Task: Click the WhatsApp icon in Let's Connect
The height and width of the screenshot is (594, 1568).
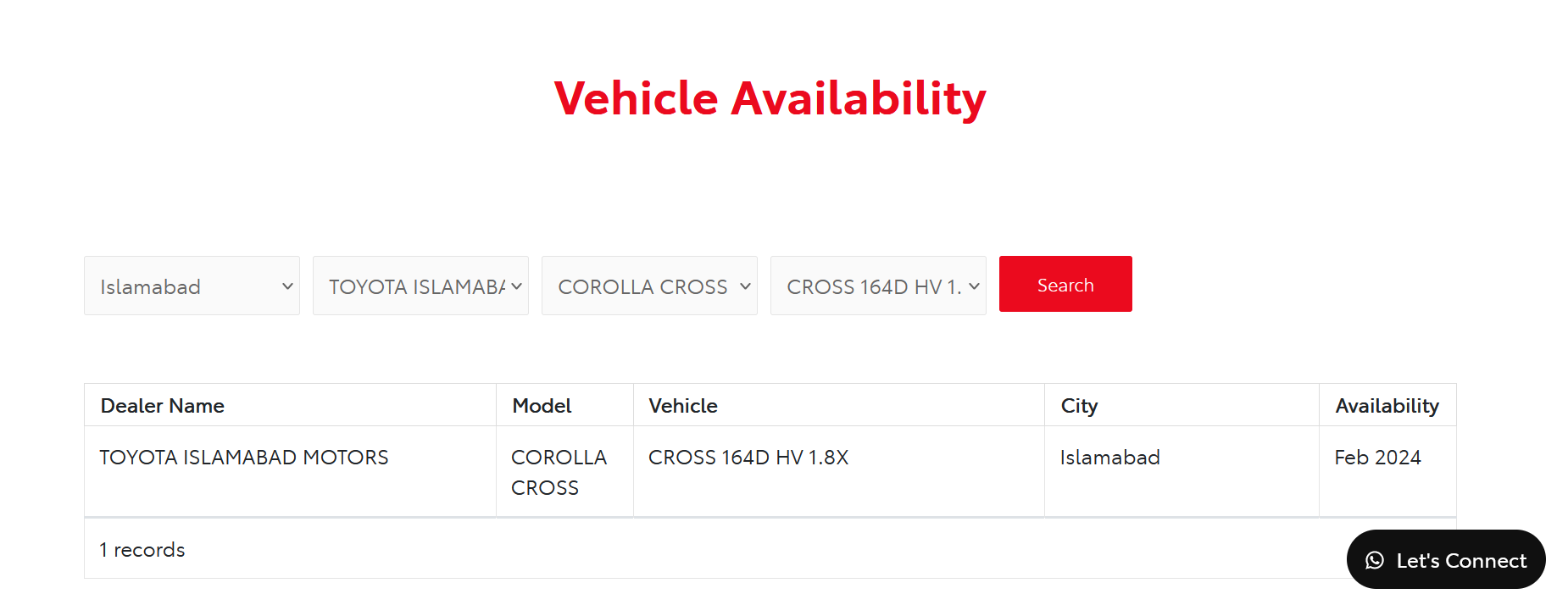Action: pos(1375,560)
